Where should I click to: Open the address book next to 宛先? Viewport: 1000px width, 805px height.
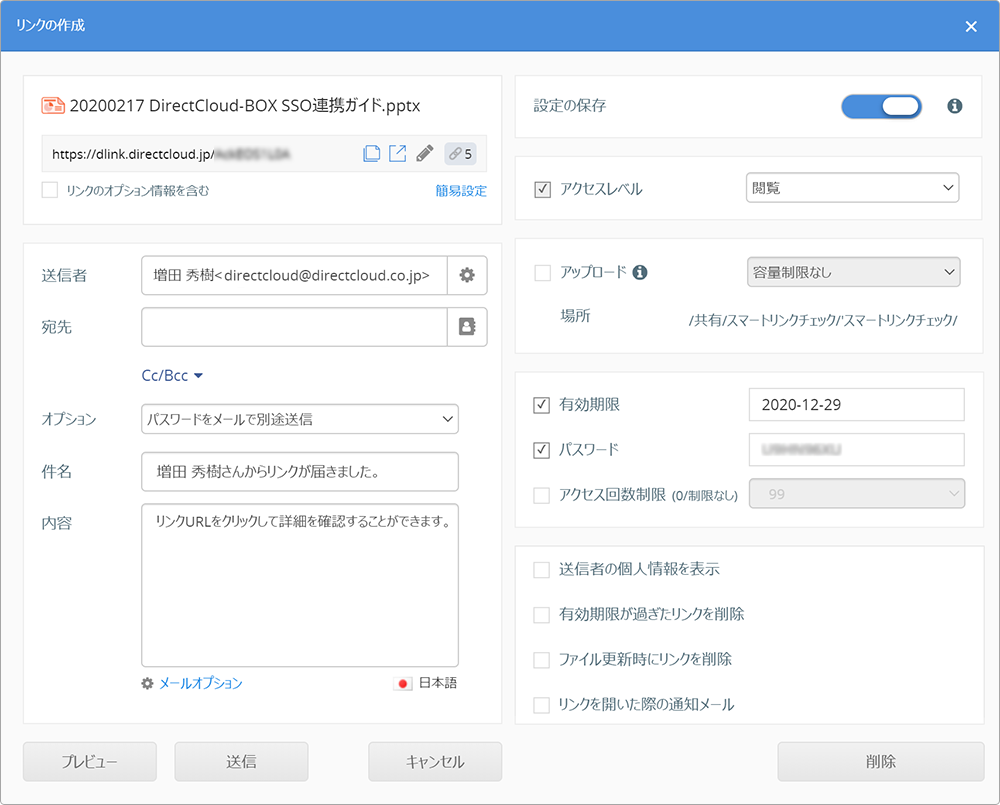coord(467,327)
